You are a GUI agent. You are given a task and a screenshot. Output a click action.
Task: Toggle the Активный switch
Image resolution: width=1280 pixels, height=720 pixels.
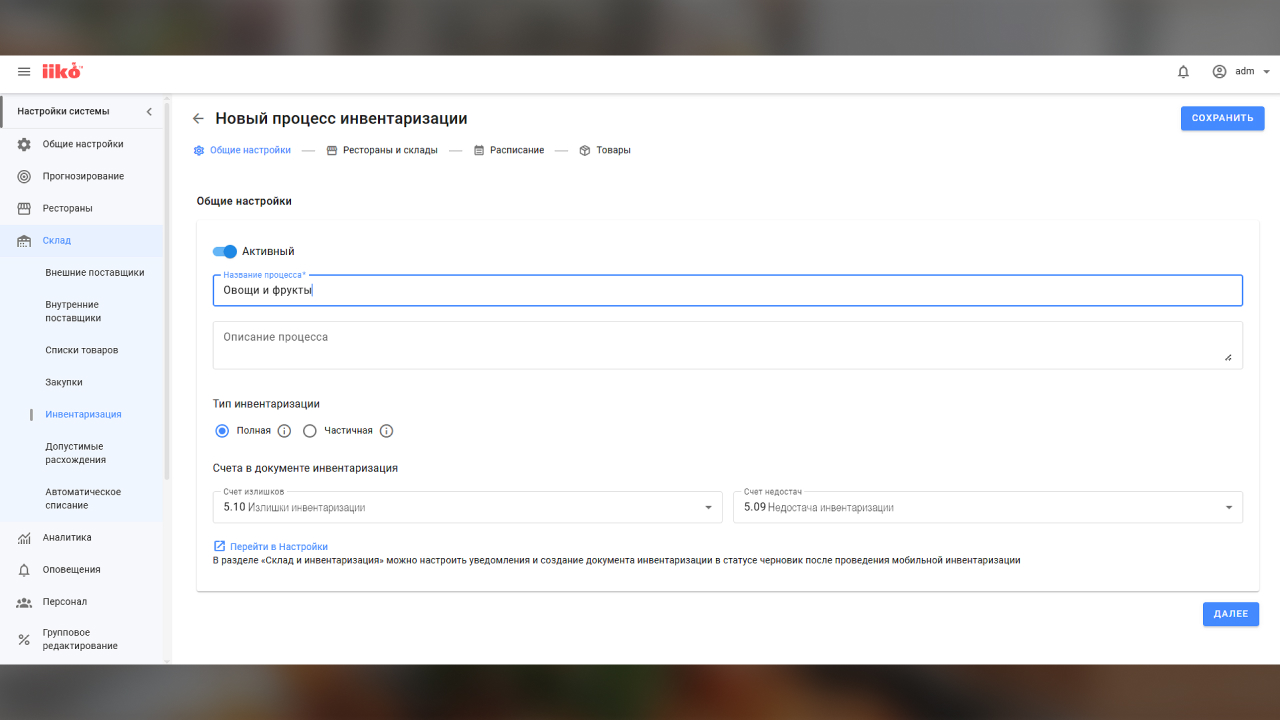[225, 251]
